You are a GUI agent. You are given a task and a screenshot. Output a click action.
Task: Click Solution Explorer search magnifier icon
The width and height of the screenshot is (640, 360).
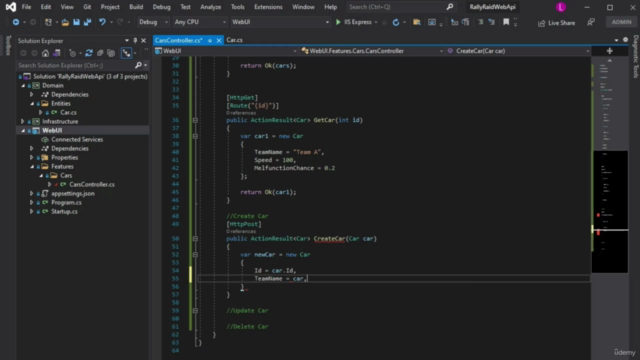[138, 65]
